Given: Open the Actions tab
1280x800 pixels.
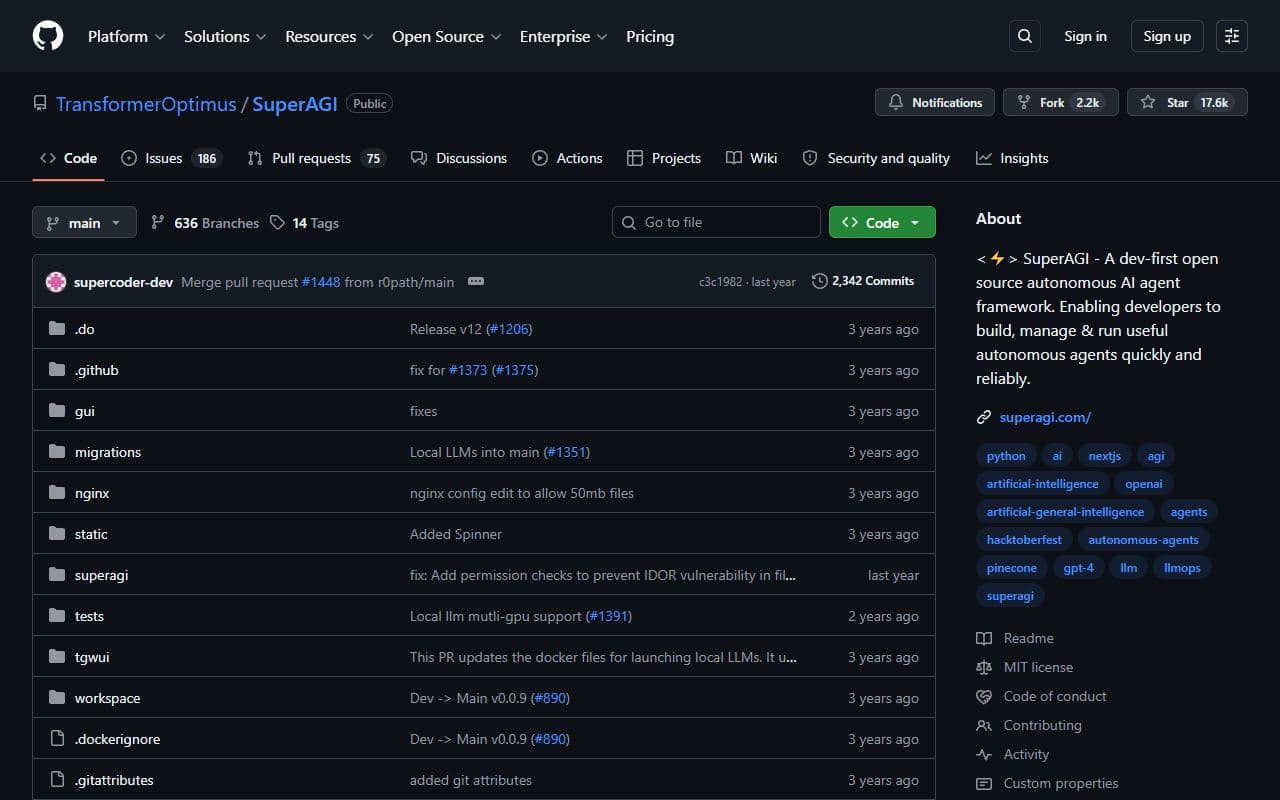Looking at the screenshot, I should (x=567, y=158).
